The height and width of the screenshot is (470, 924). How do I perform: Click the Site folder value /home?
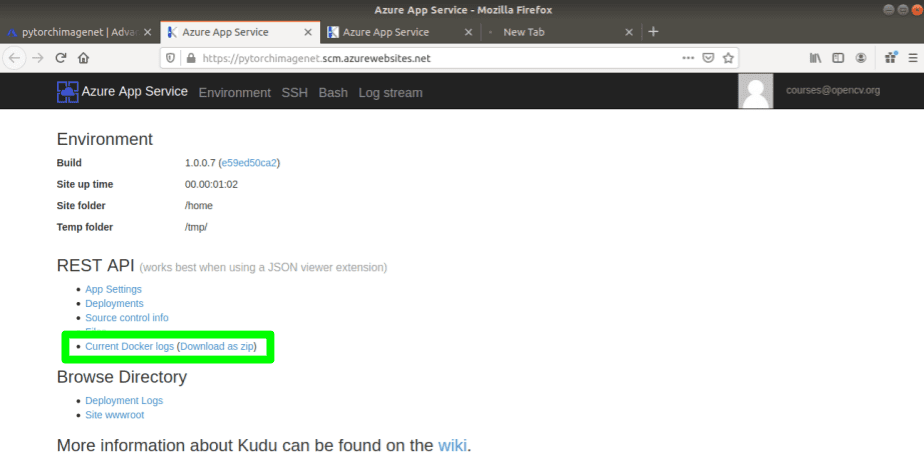[x=199, y=206]
